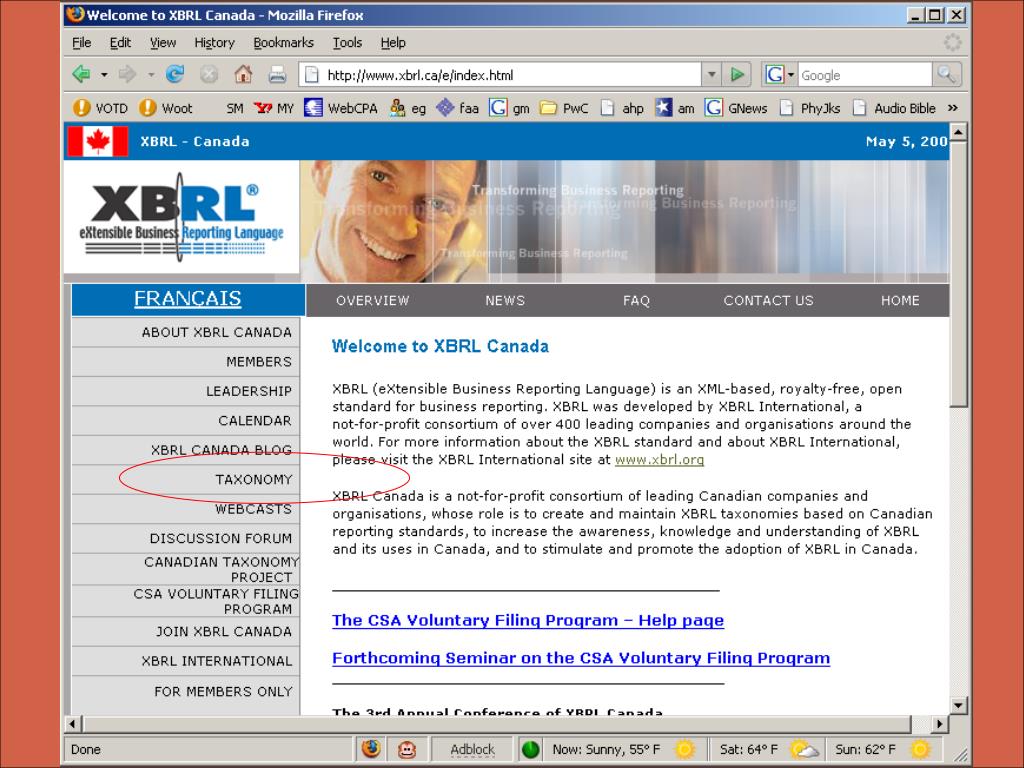Click the Stop loading icon
This screenshot has height=768, width=1024.
[x=208, y=74]
